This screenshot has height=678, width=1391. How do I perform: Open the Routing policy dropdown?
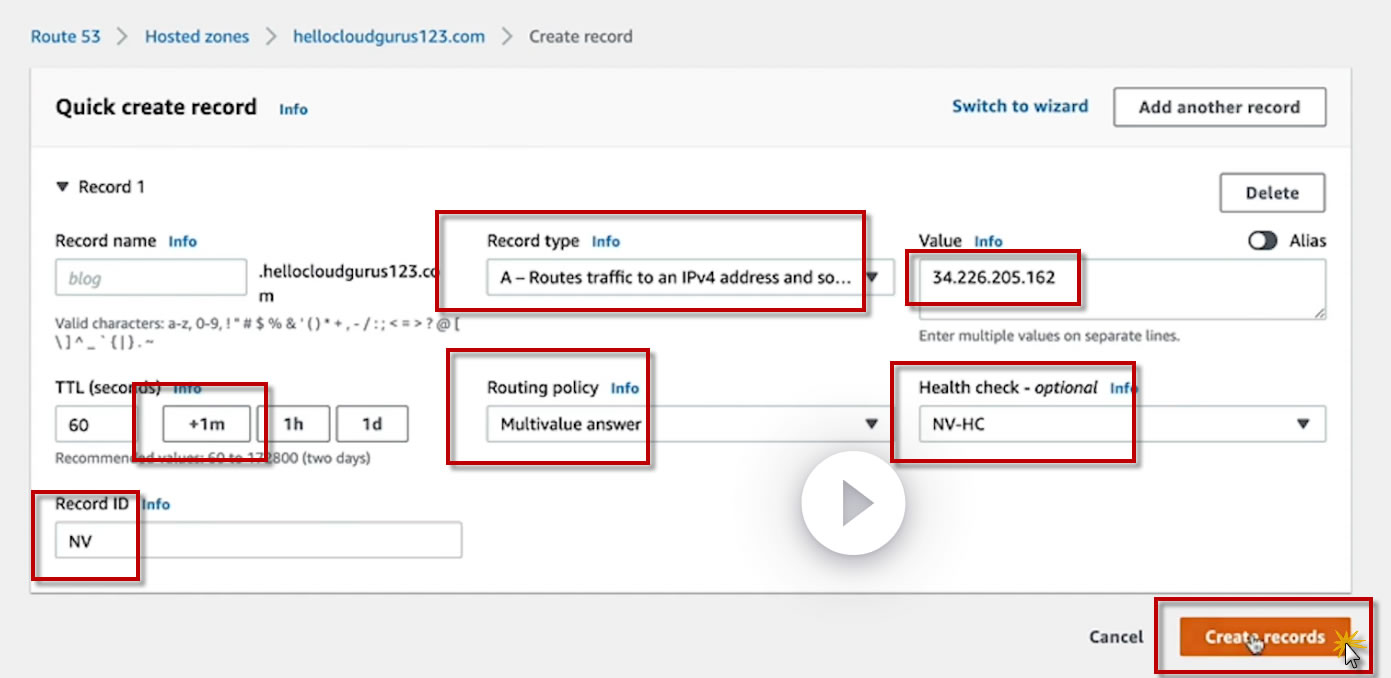(x=686, y=424)
